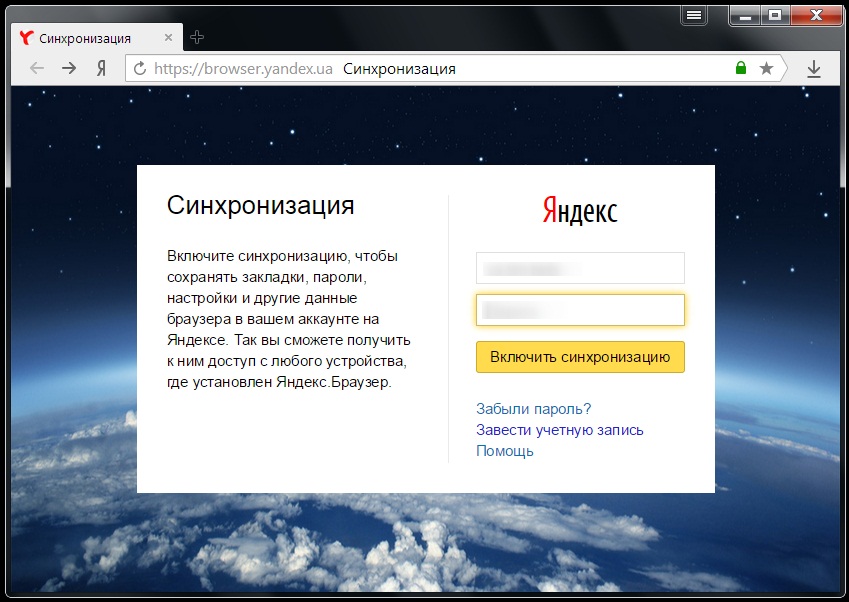This screenshot has width=849, height=602.
Task: Open the Помощь link
Action: [x=505, y=451]
